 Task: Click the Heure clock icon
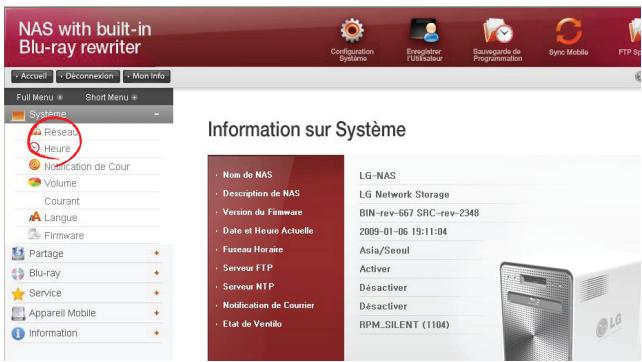tap(35, 148)
